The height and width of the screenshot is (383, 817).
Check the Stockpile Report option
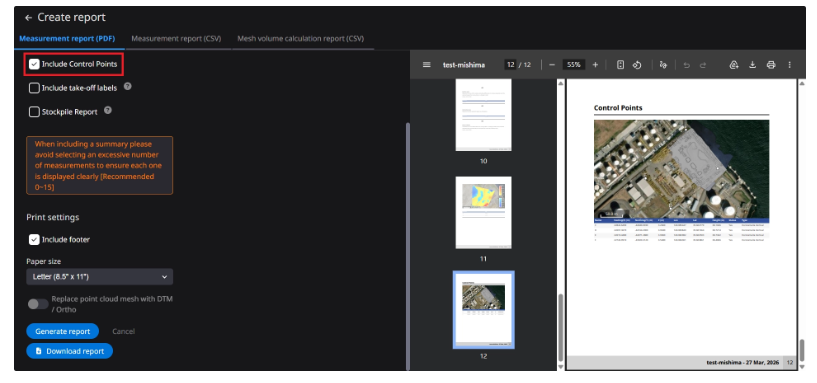(34, 112)
